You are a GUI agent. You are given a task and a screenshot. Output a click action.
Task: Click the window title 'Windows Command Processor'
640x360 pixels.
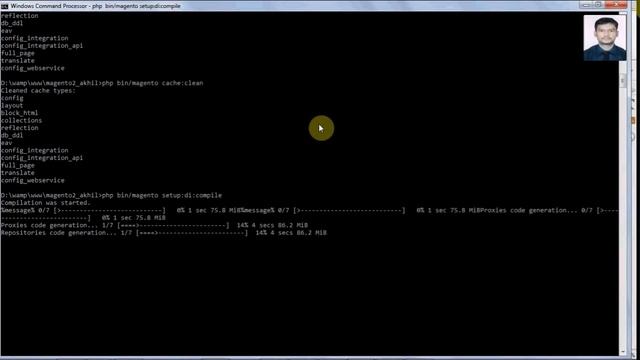click(49, 6)
